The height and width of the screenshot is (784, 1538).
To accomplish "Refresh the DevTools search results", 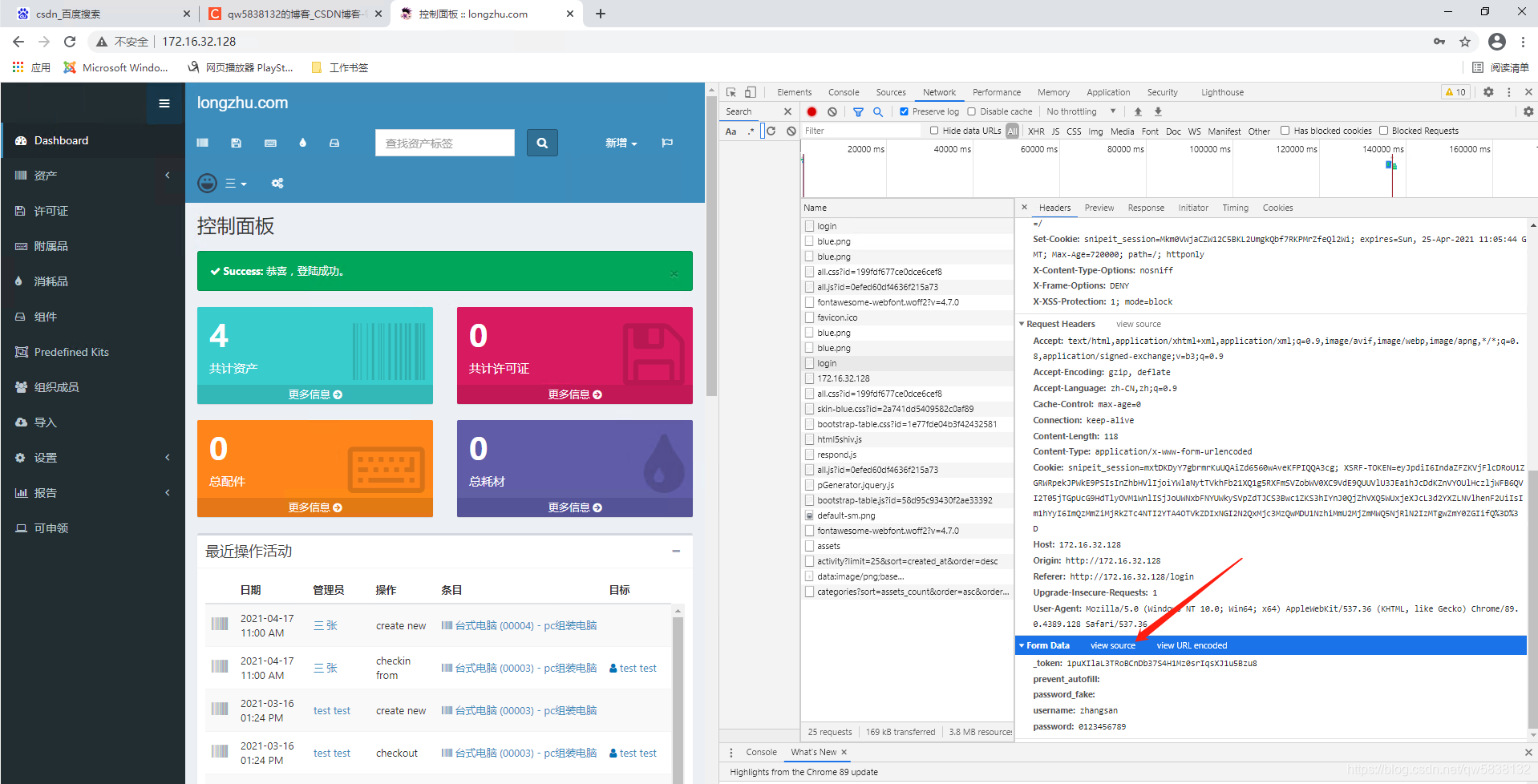I will pyautogui.click(x=771, y=131).
